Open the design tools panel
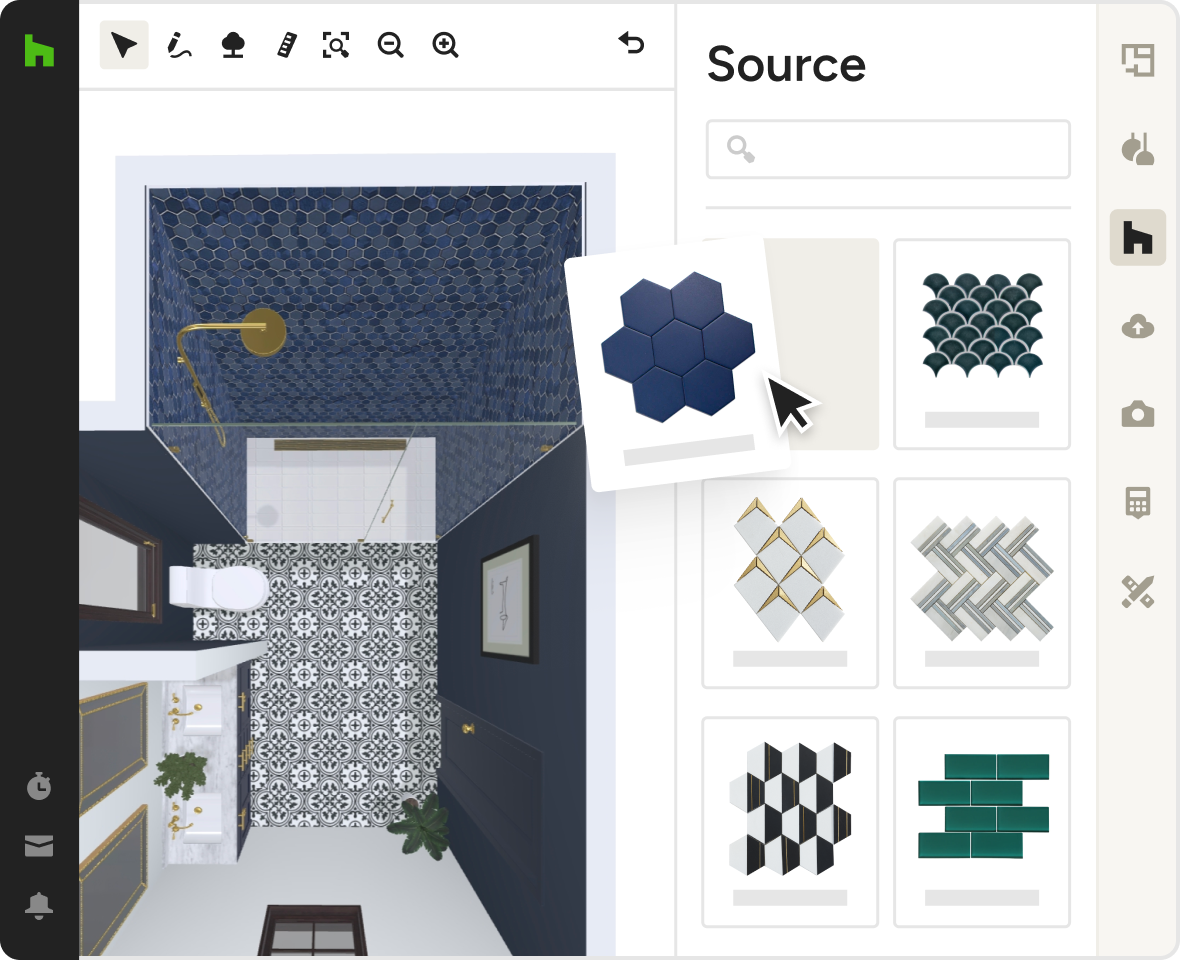Viewport: 1180px width, 960px height. click(x=1137, y=589)
